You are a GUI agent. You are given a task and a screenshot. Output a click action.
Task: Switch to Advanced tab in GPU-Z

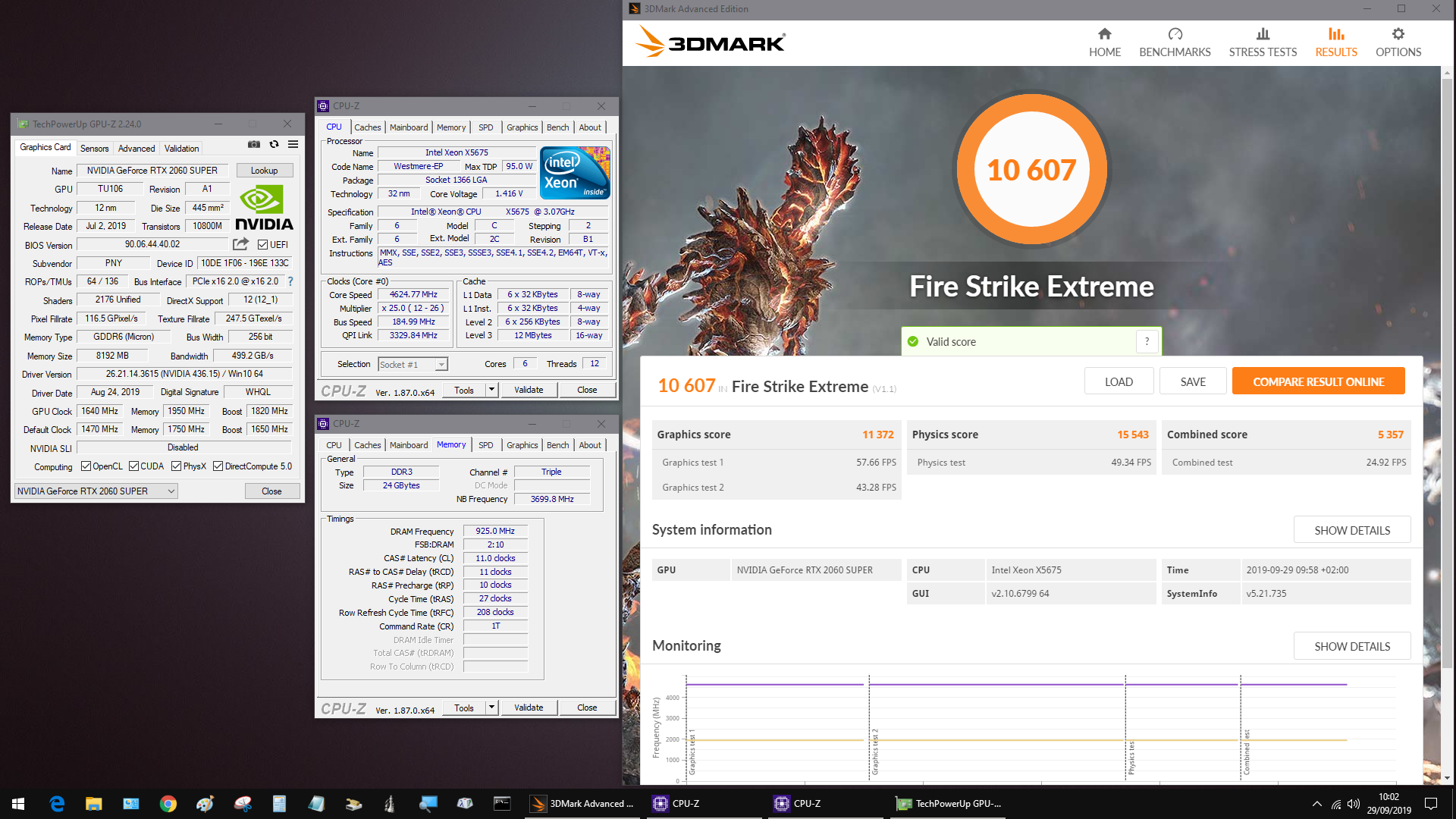(x=136, y=149)
